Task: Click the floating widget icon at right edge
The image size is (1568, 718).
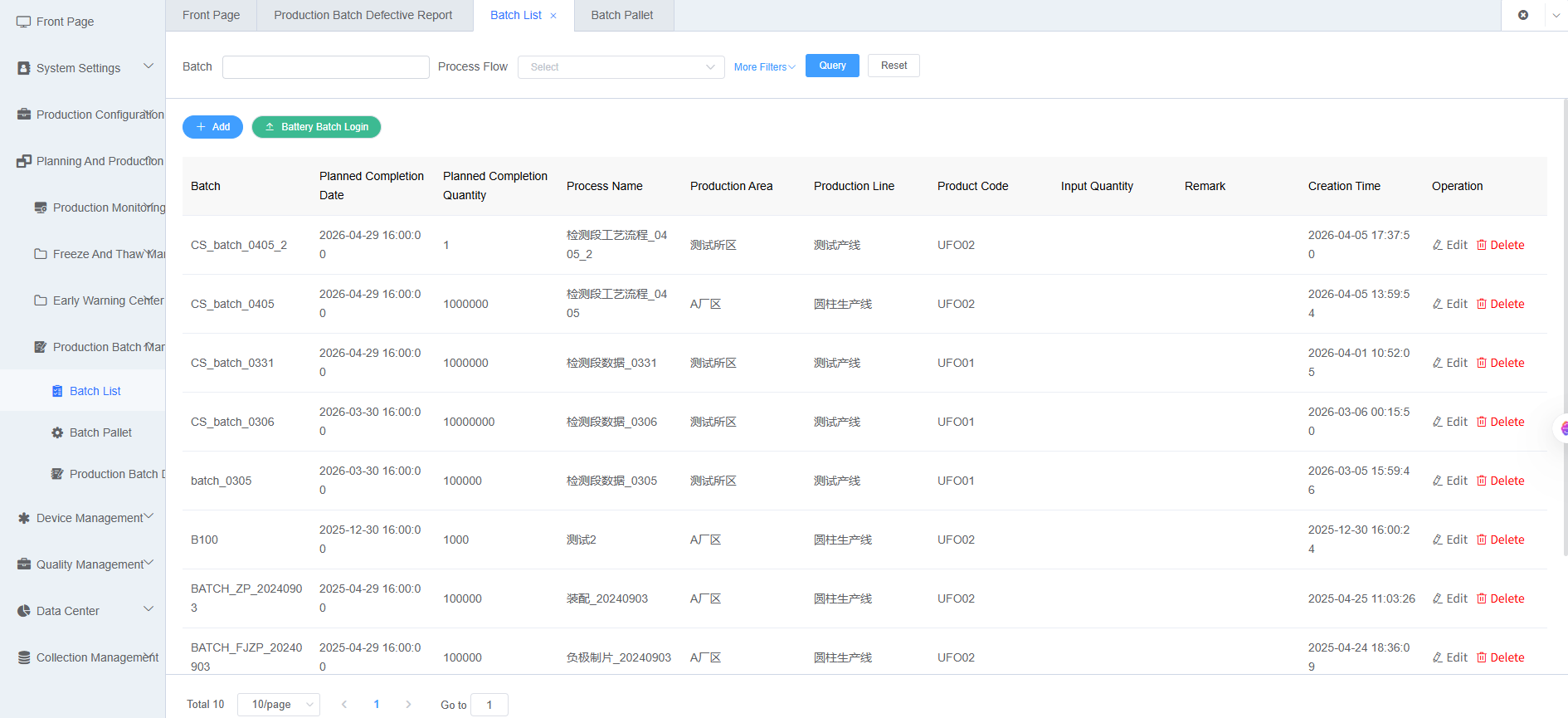Action: (1561, 428)
